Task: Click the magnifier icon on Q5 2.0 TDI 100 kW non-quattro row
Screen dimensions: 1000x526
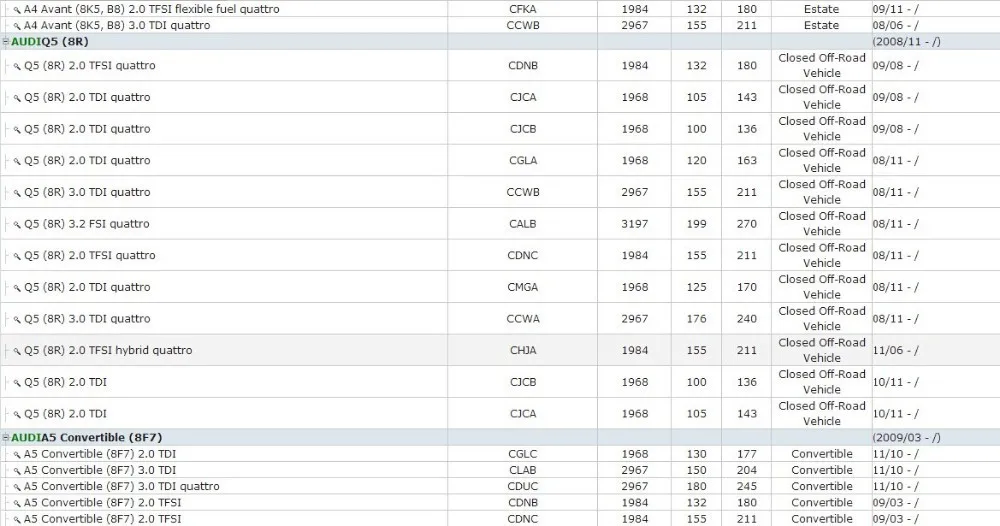Action: [x=17, y=383]
